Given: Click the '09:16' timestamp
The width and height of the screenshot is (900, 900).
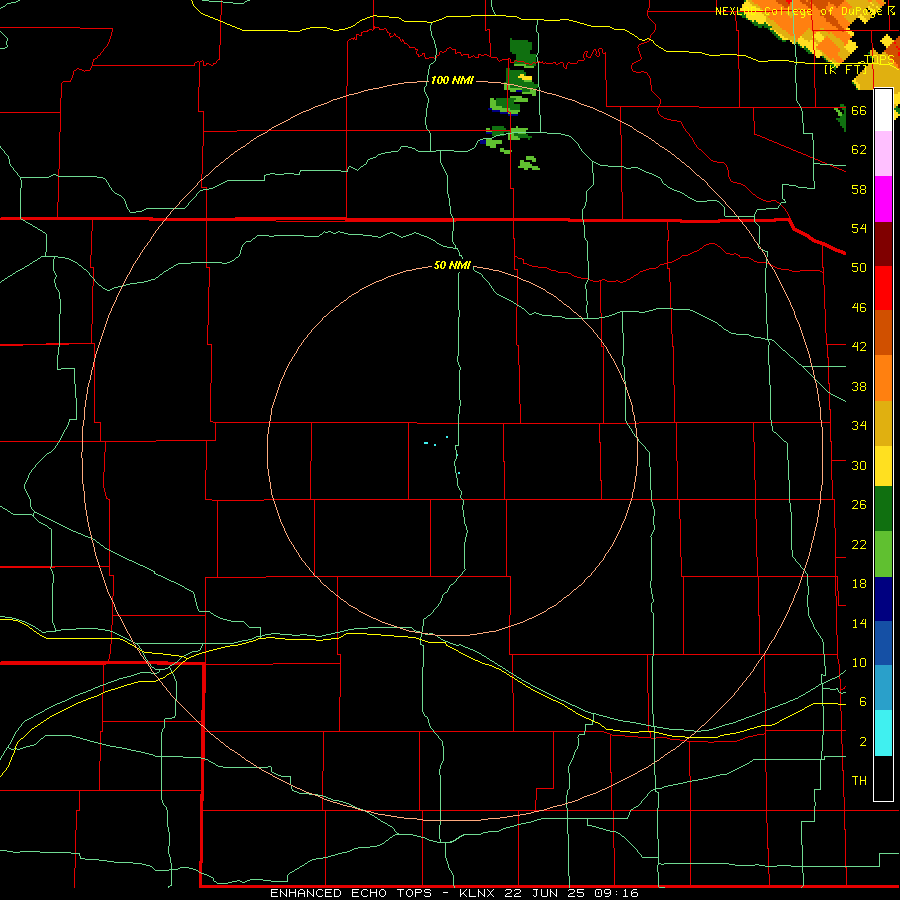Looking at the screenshot, I should tap(616, 893).
